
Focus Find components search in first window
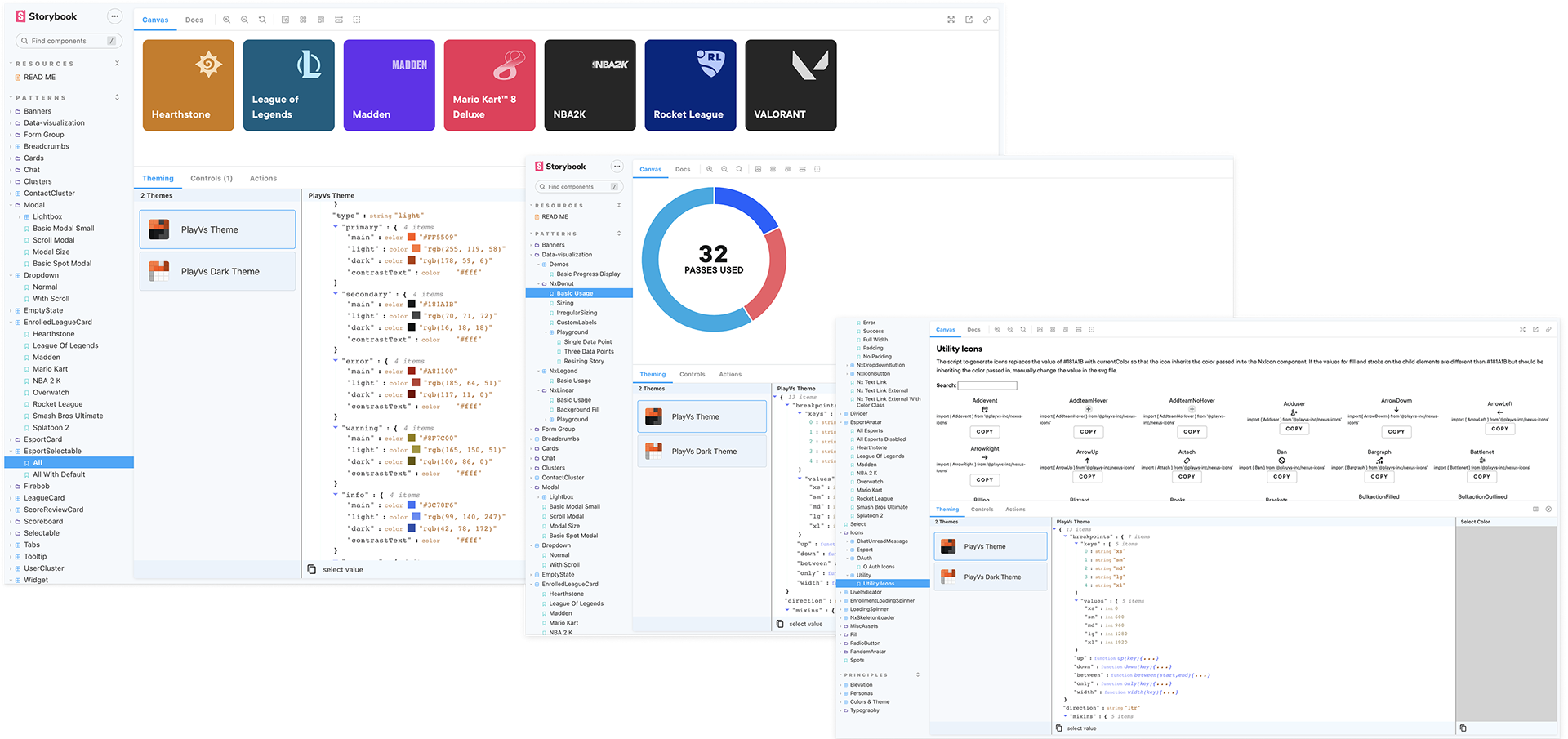coord(69,41)
